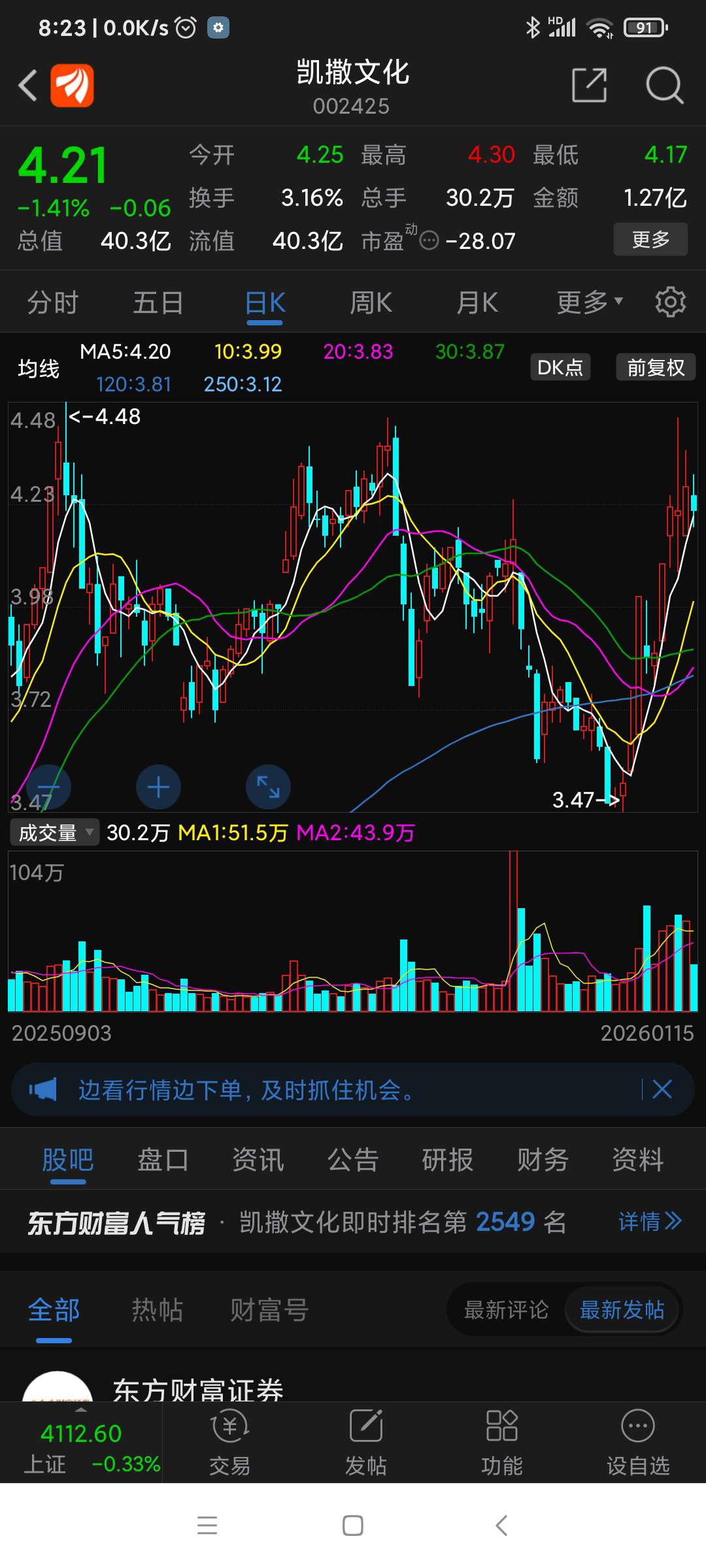Image resolution: width=706 pixels, height=1568 pixels.
Task: Open the Eastmoney orange app logo
Action: [x=72, y=86]
